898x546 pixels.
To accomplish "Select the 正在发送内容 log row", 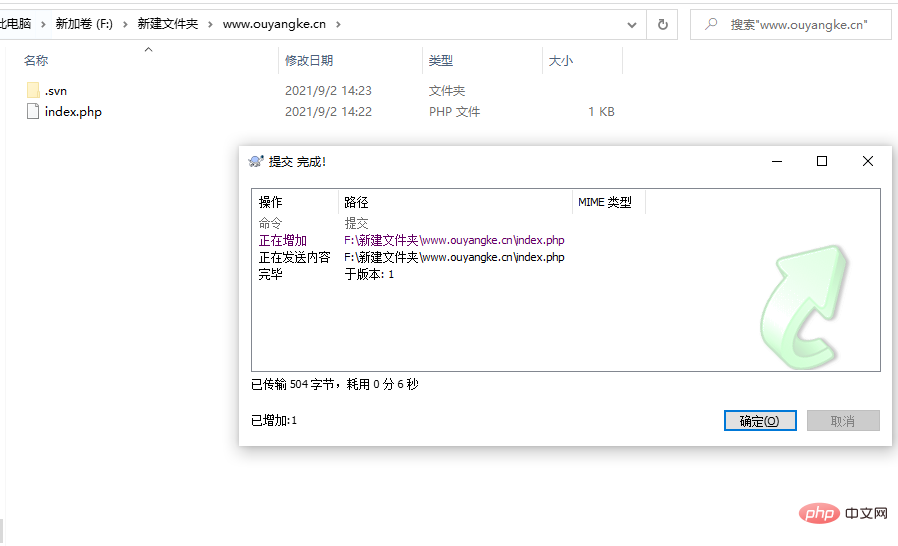I will tap(411, 257).
